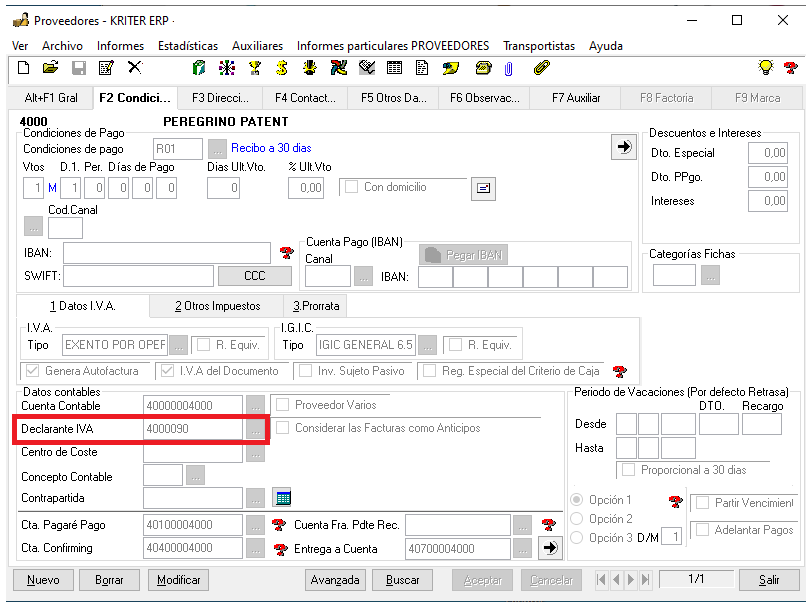811x605 pixels.
Task: Toggle the I.V.A del Documento checkbox
Action: pyautogui.click(x=167, y=371)
